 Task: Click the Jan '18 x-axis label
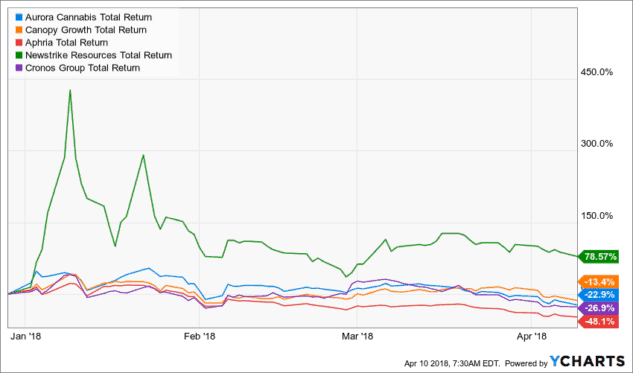tap(25, 336)
